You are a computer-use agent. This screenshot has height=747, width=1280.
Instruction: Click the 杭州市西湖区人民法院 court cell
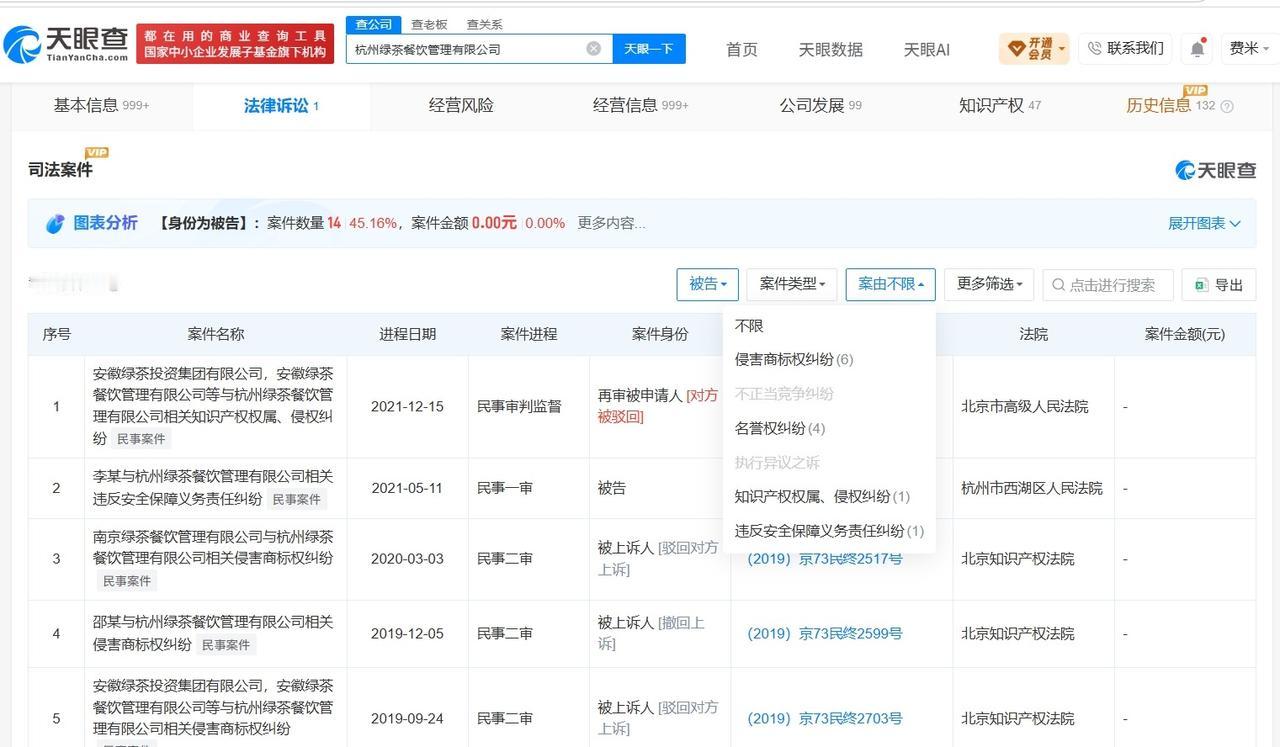(x=1033, y=488)
